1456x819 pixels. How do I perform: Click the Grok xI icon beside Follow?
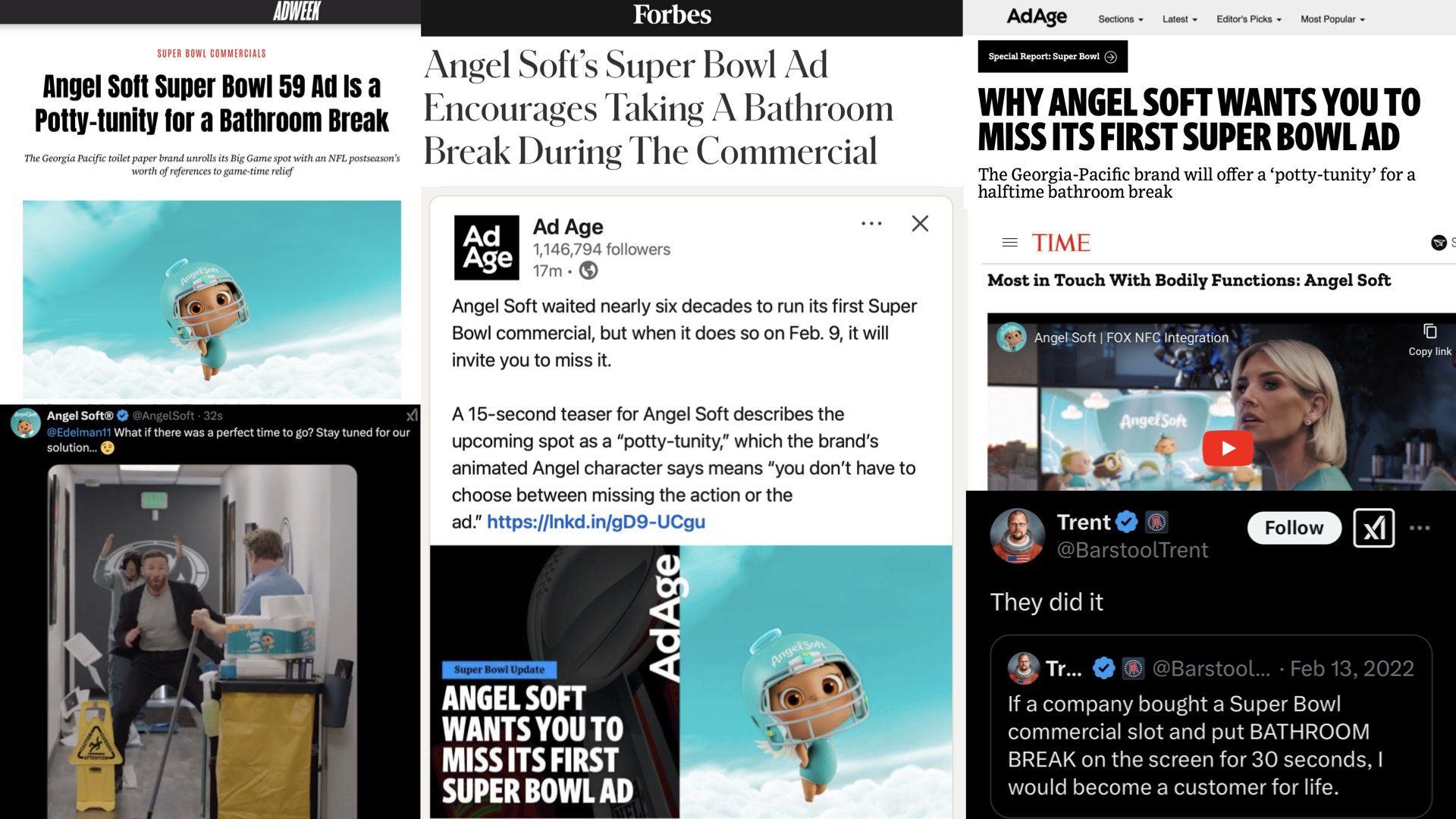point(1374,528)
